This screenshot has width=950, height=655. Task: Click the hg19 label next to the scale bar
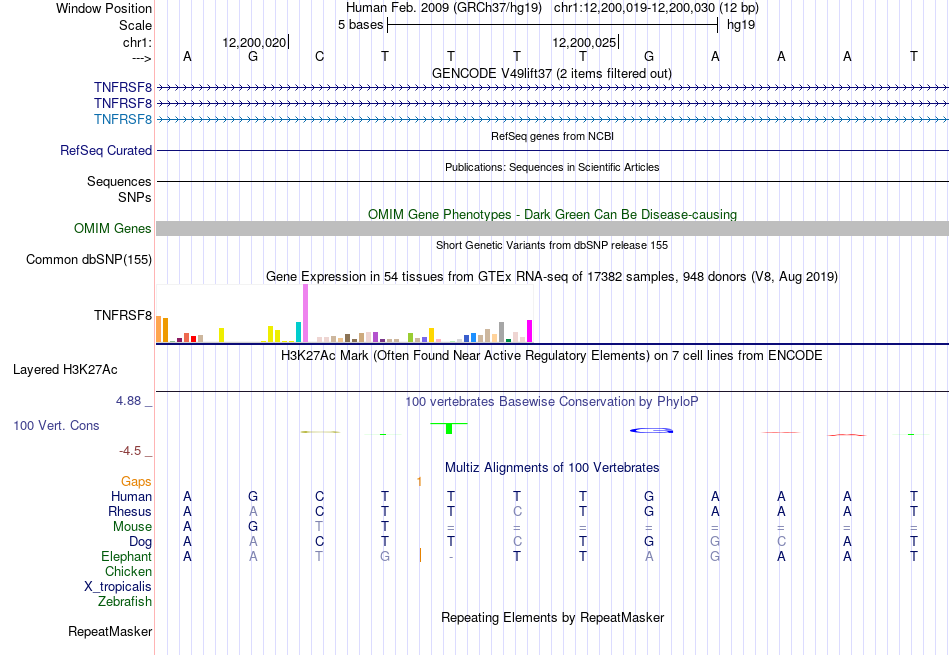[x=741, y=25]
